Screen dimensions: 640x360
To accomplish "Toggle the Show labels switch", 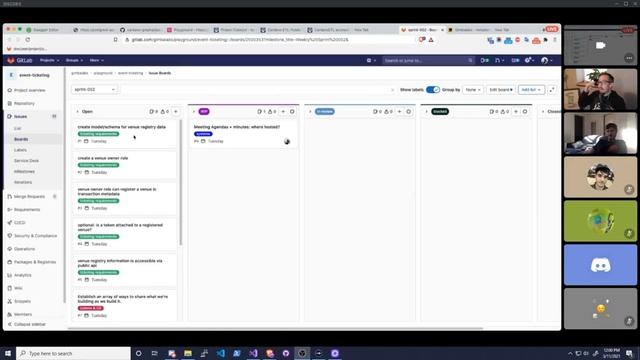I will tap(433, 89).
